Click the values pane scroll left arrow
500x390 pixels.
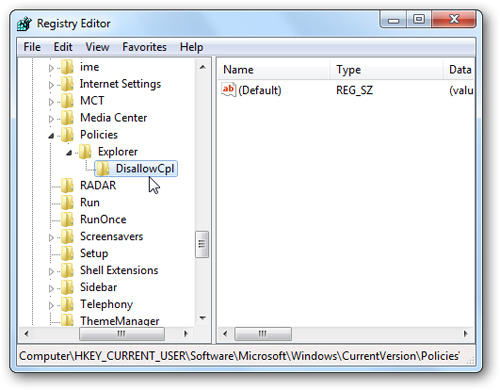coord(225,334)
